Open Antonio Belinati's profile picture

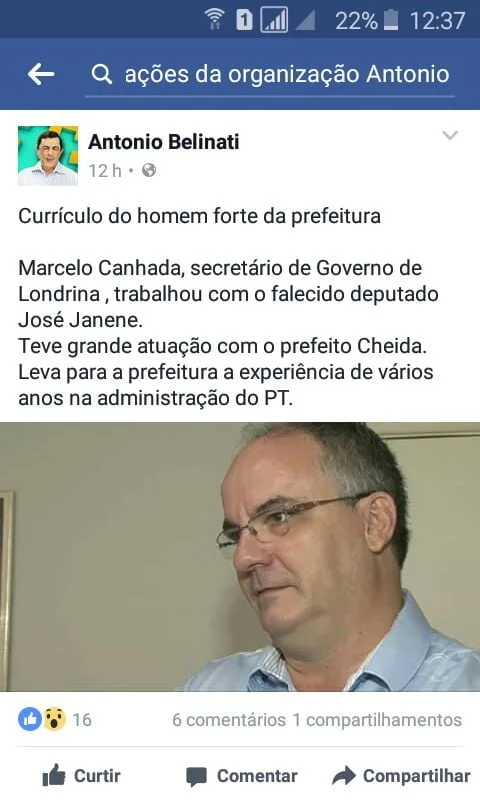point(48,156)
